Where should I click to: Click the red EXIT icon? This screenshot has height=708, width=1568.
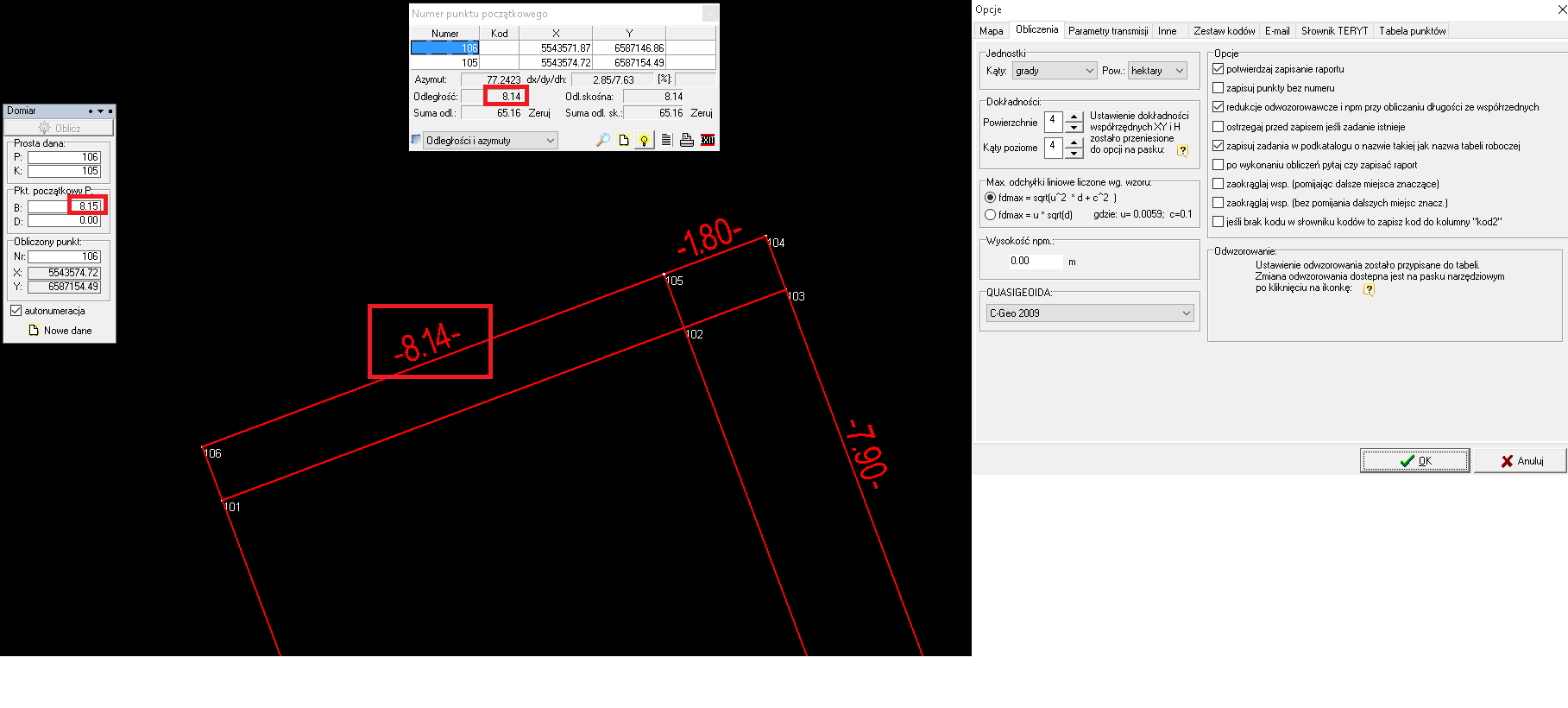708,140
